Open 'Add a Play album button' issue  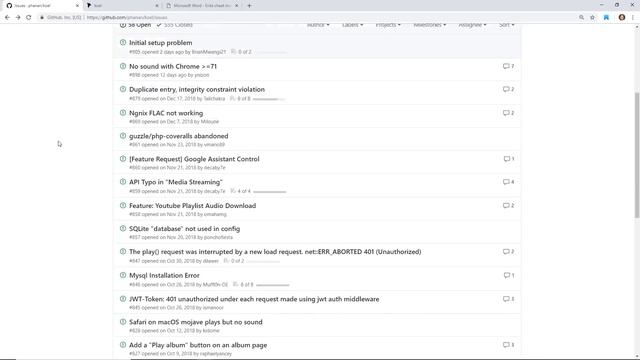[x=198, y=345]
